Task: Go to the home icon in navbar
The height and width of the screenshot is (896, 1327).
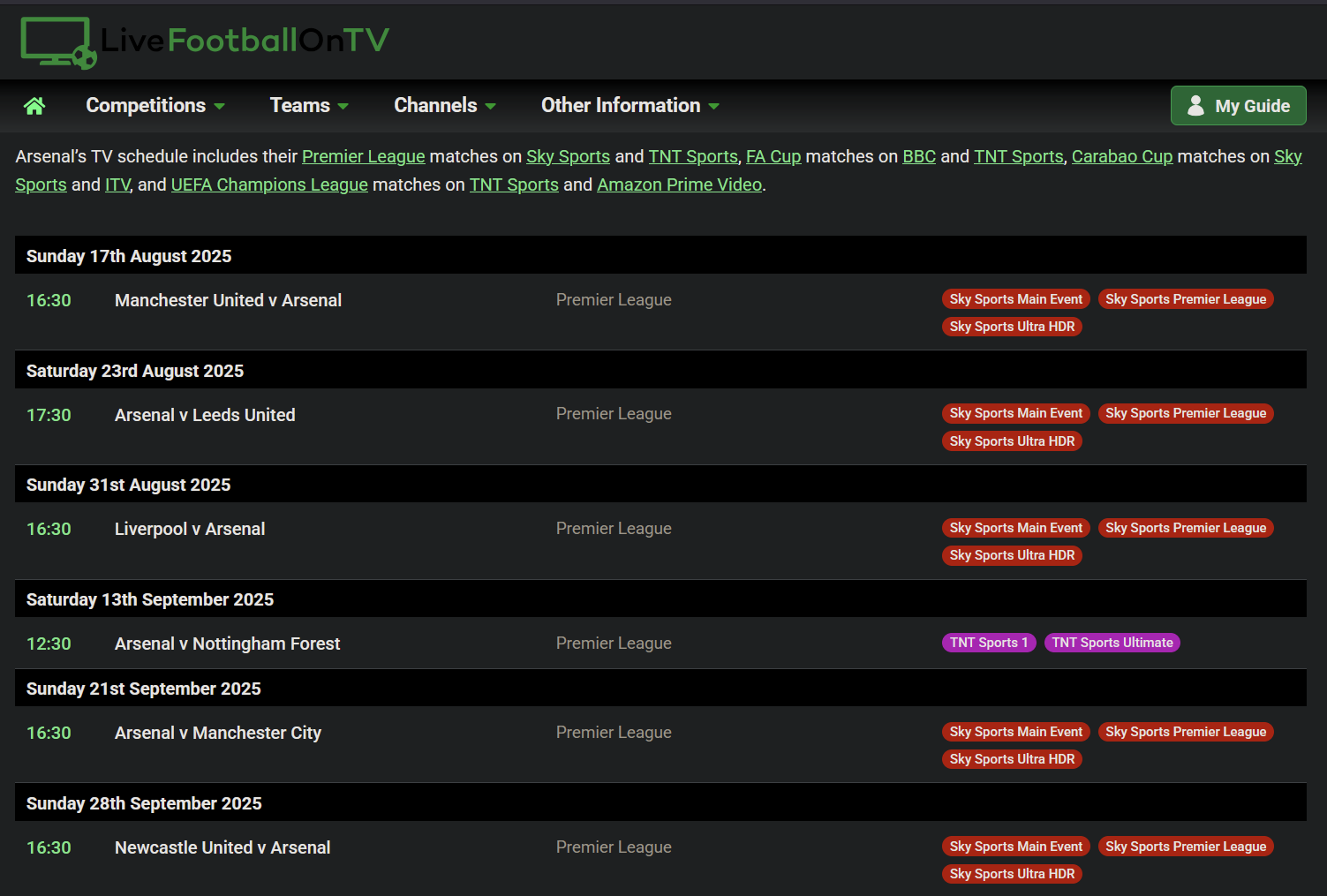Action: click(34, 106)
